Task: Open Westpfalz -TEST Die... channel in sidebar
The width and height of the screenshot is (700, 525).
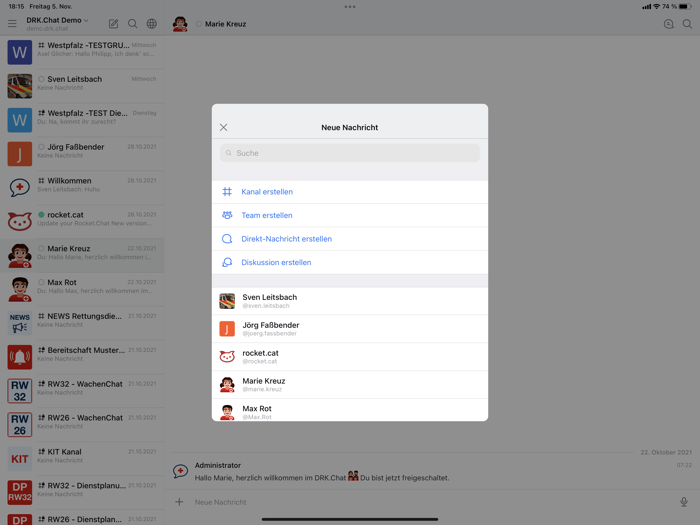Action: (82, 120)
